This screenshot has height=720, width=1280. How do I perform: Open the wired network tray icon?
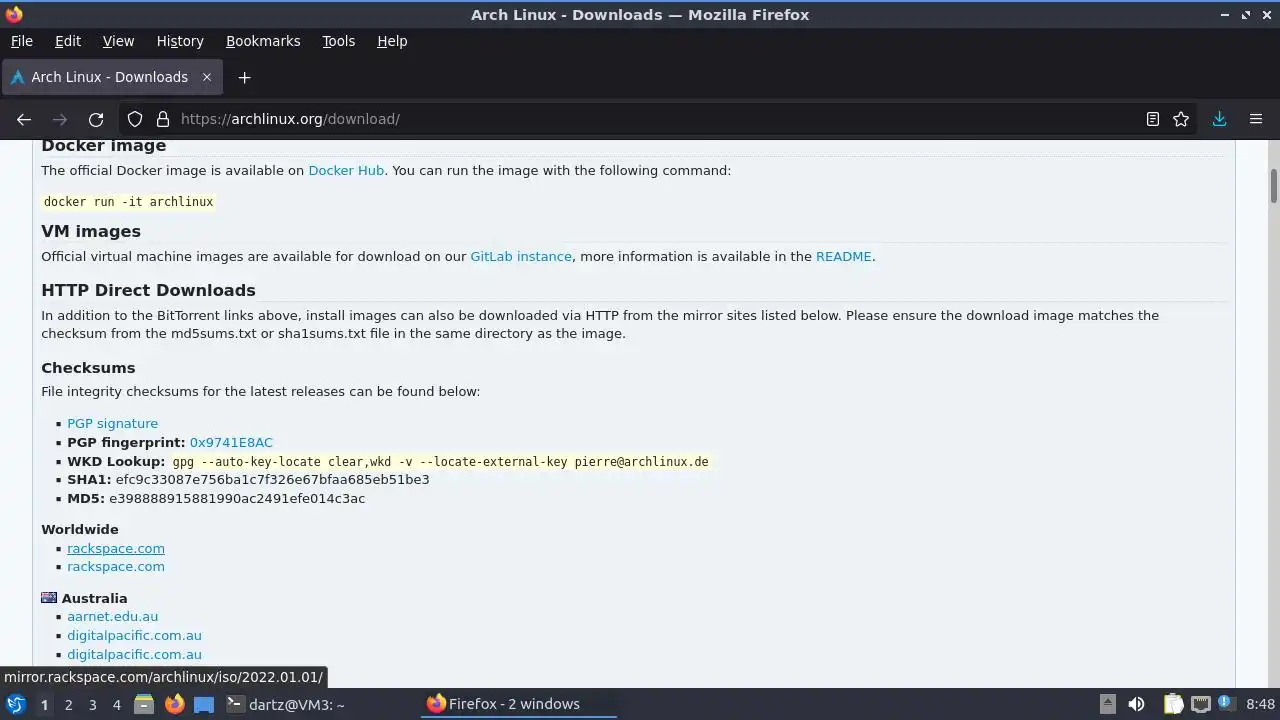1201,704
